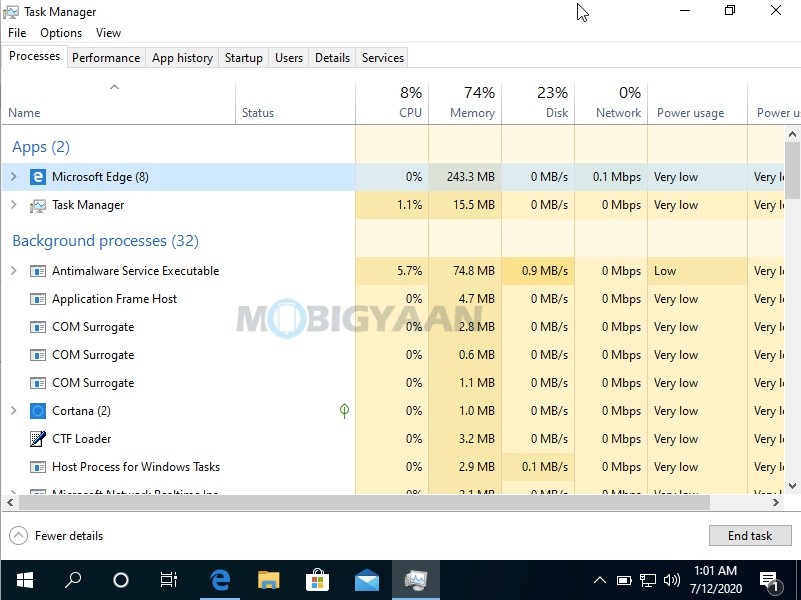The width and height of the screenshot is (801, 600).
Task: Open File Explorer from taskbar
Action: tap(269, 580)
